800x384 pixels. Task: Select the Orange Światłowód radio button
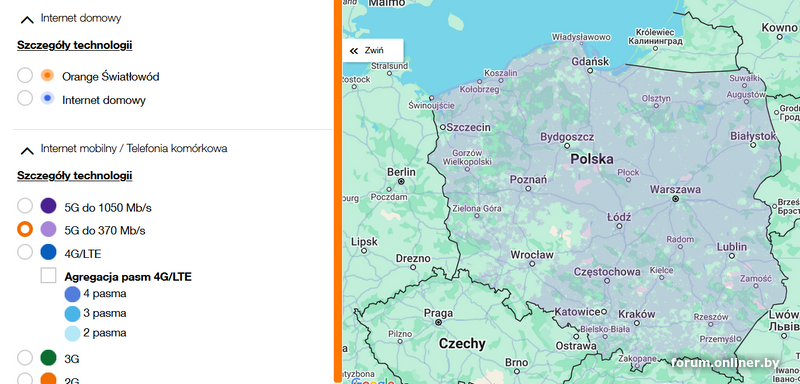(25, 75)
